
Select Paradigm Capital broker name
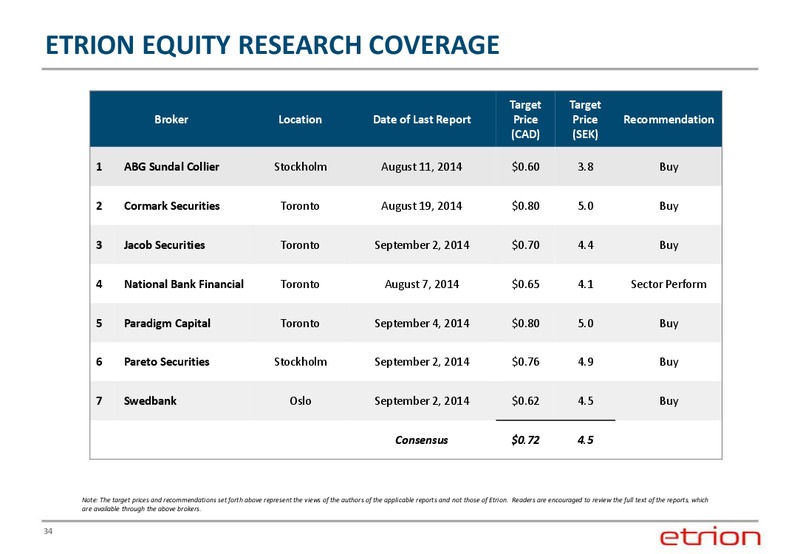point(167,323)
